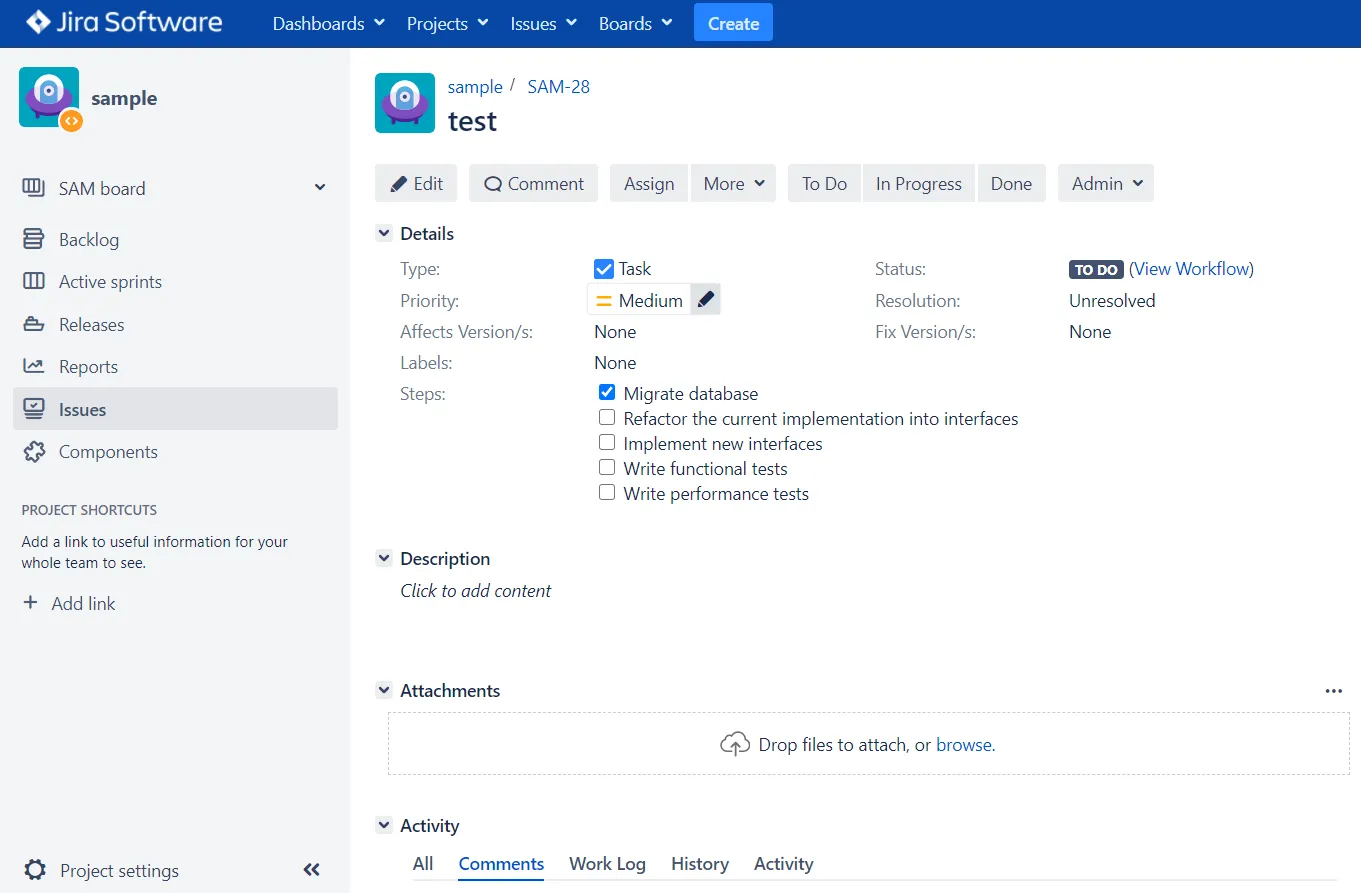Switch to the History tab
1361x893 pixels.
pos(699,863)
